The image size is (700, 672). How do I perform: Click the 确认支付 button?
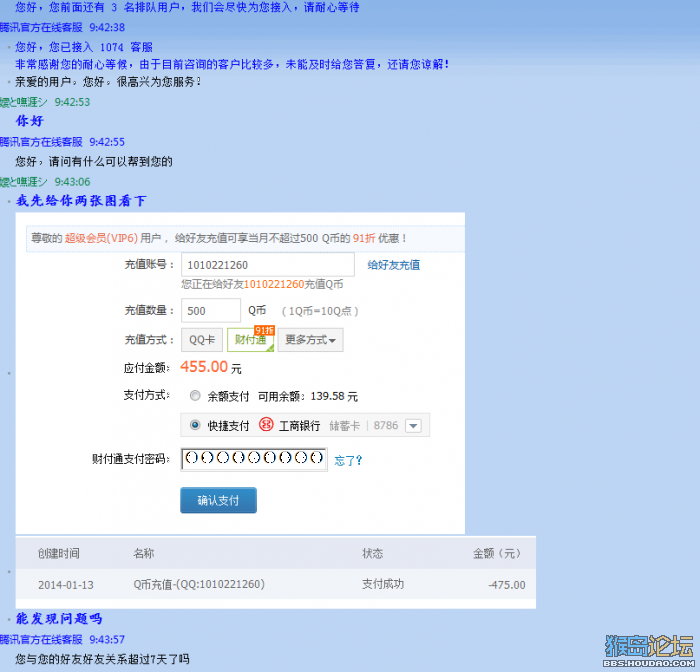tap(218, 500)
